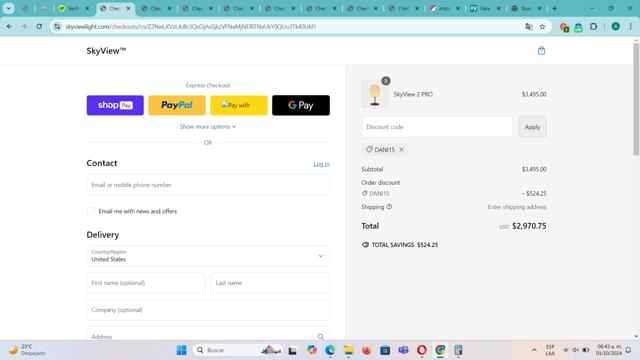Viewport: 640px width, 360px height.
Task: Open the Windows Start menu
Action: (x=182, y=350)
